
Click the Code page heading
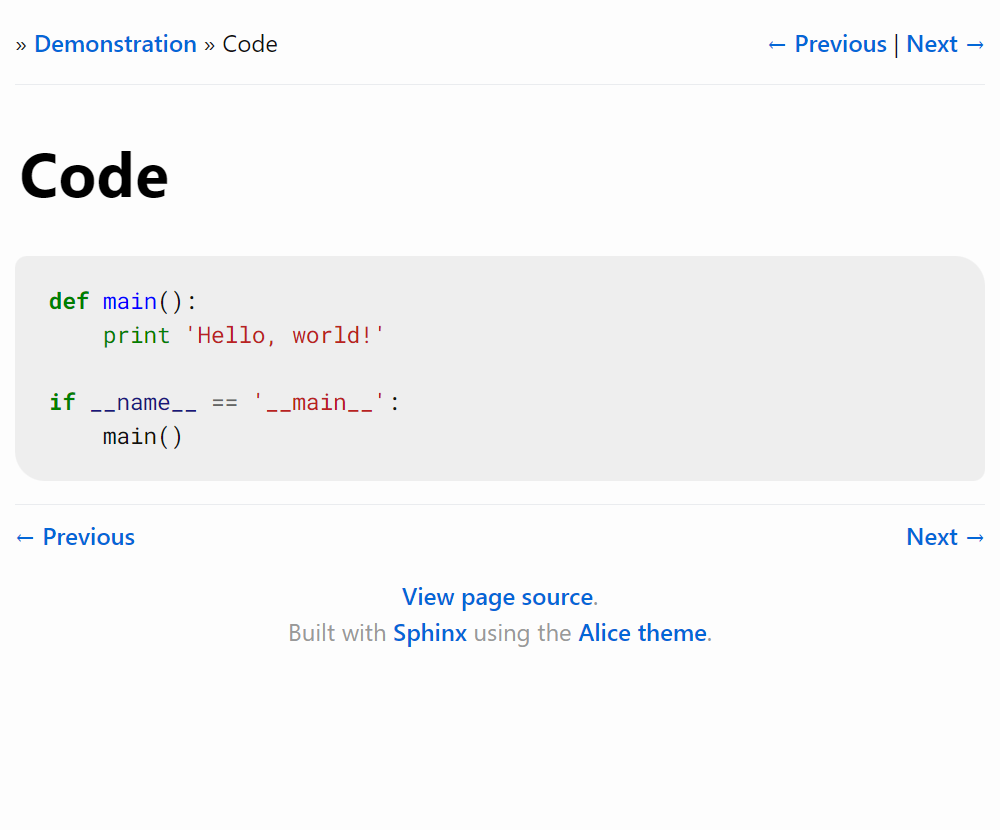pos(94,176)
